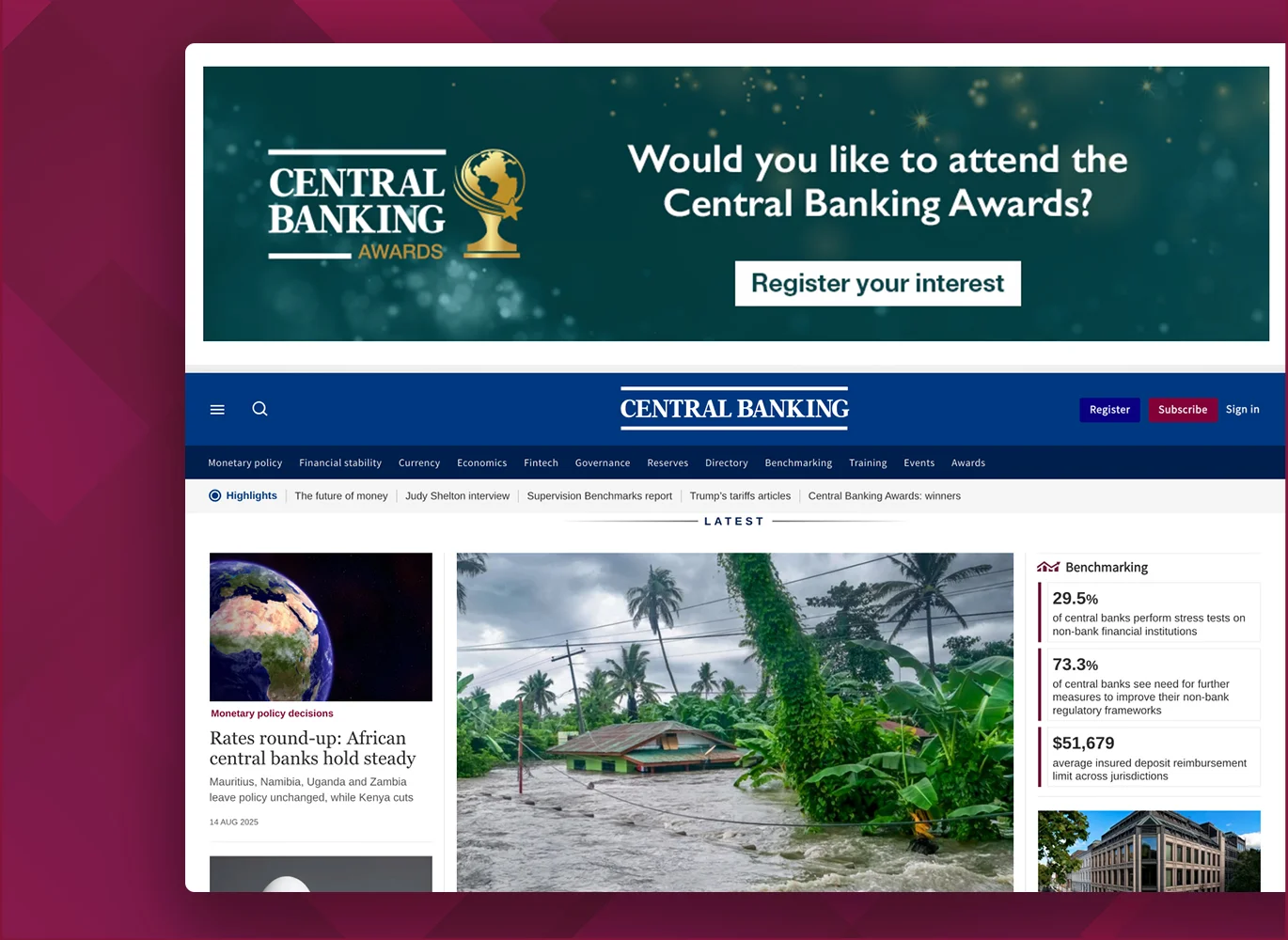Open the Sign in link
Image resolution: width=1288 pixels, height=940 pixels.
pyautogui.click(x=1242, y=410)
